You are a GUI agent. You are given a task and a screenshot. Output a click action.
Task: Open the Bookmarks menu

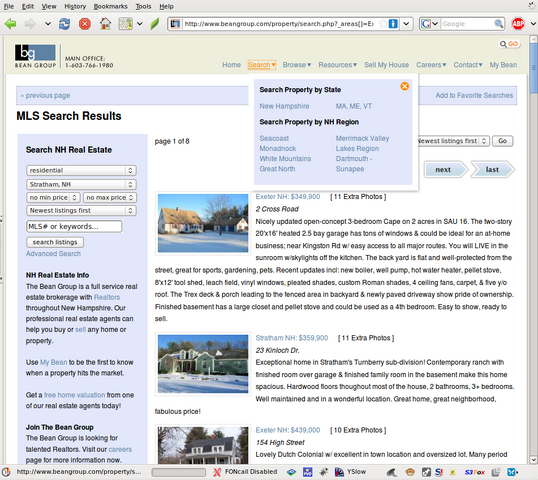click(110, 6)
